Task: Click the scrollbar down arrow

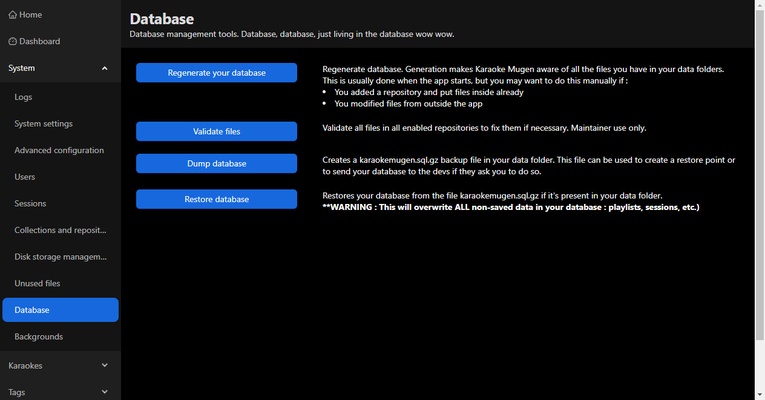Action: click(x=760, y=395)
